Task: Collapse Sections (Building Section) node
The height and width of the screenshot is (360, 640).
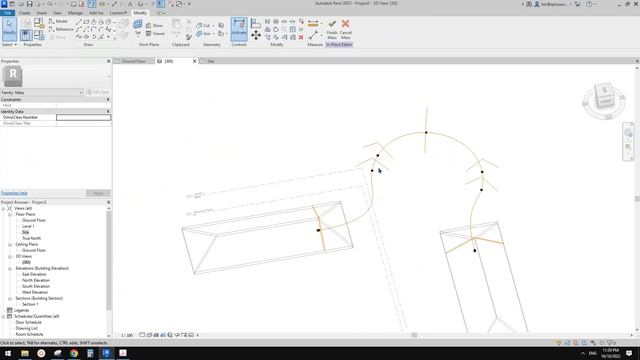Action: coord(10,298)
